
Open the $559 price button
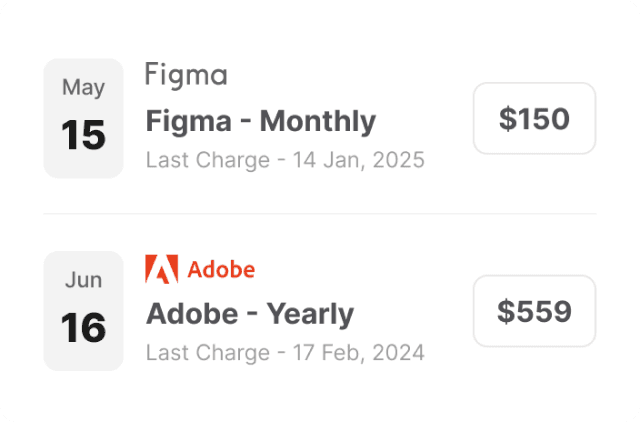534,311
